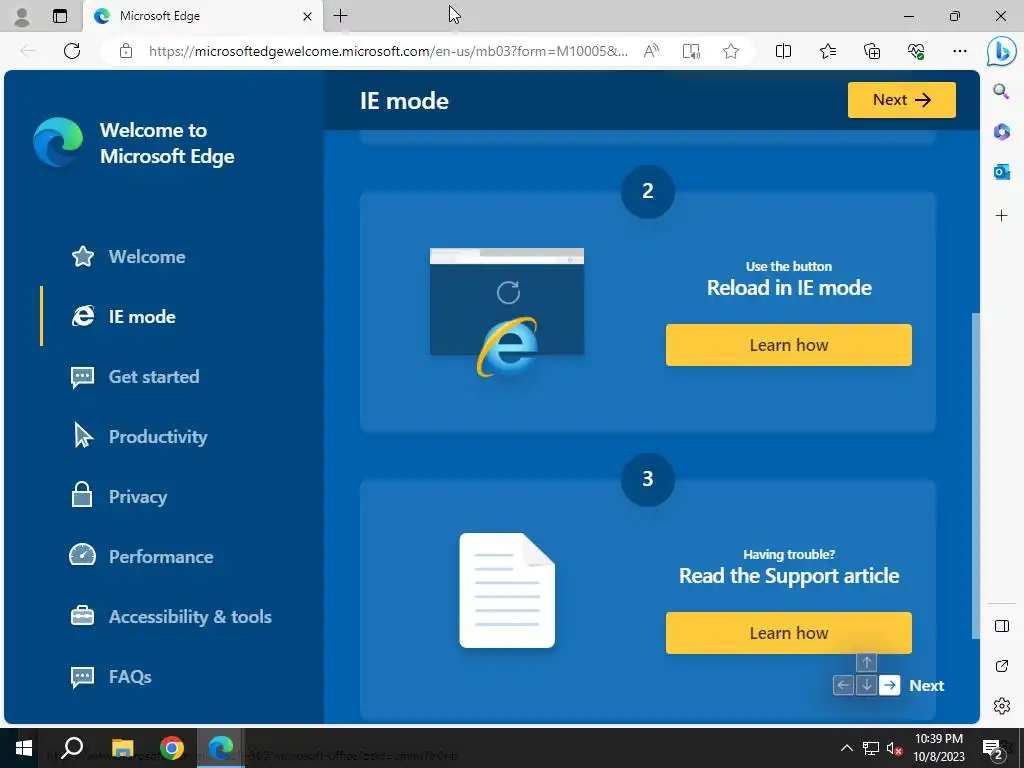The height and width of the screenshot is (768, 1024).
Task: Open the tab actions menu icon
Action: 59,16
